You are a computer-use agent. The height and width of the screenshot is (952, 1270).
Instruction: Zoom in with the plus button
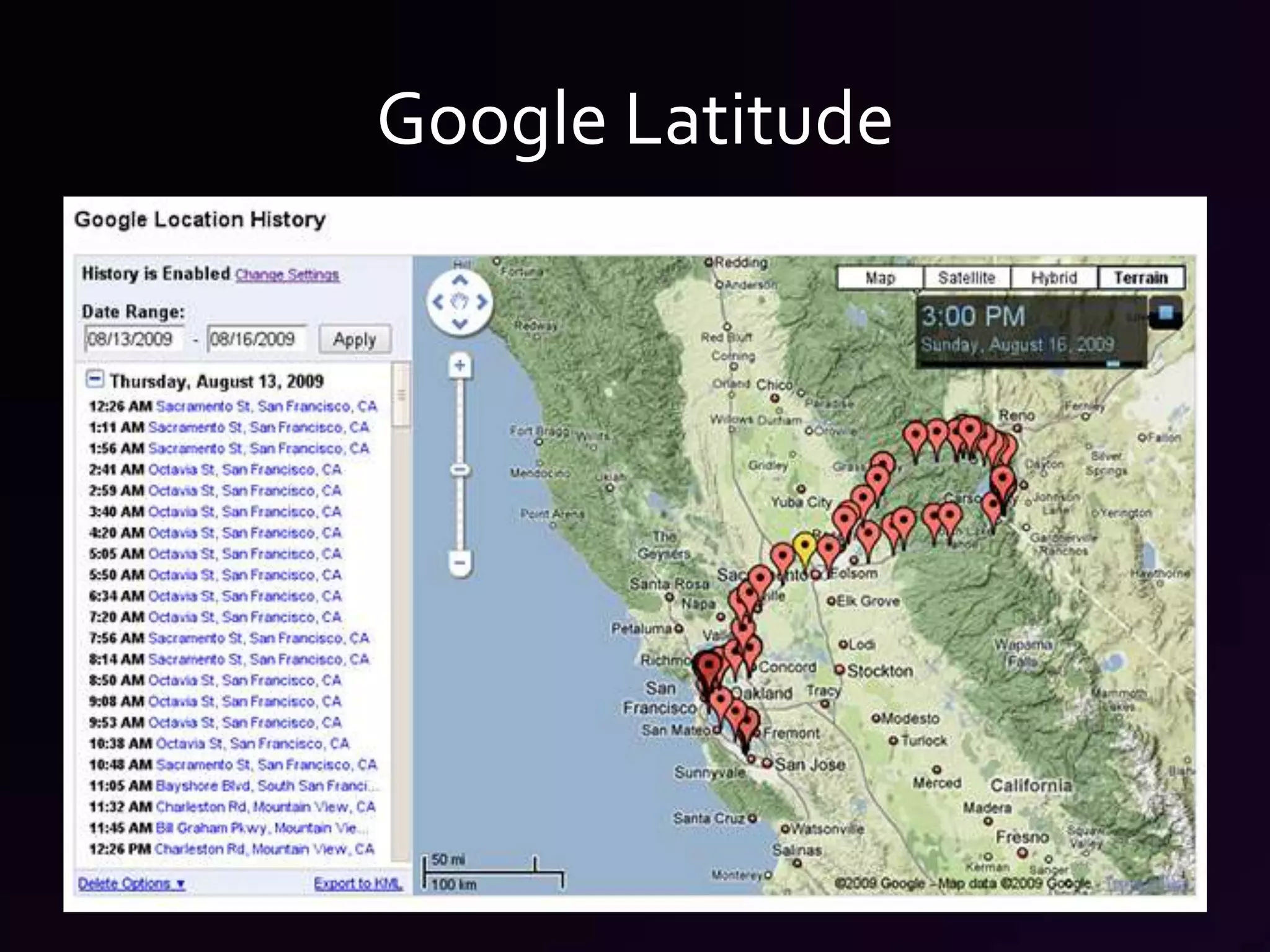[460, 365]
